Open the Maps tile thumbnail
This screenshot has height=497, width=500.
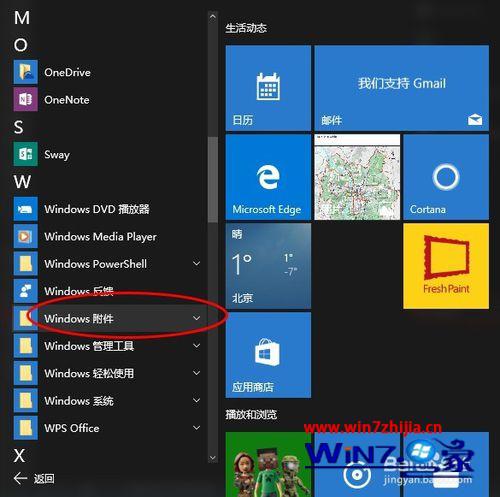(357, 177)
